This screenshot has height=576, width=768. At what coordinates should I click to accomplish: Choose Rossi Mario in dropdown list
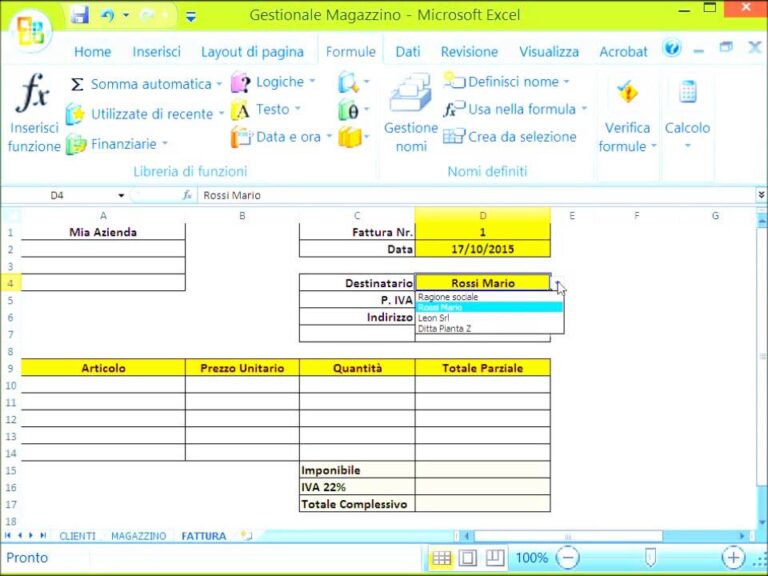pyautogui.click(x=489, y=307)
